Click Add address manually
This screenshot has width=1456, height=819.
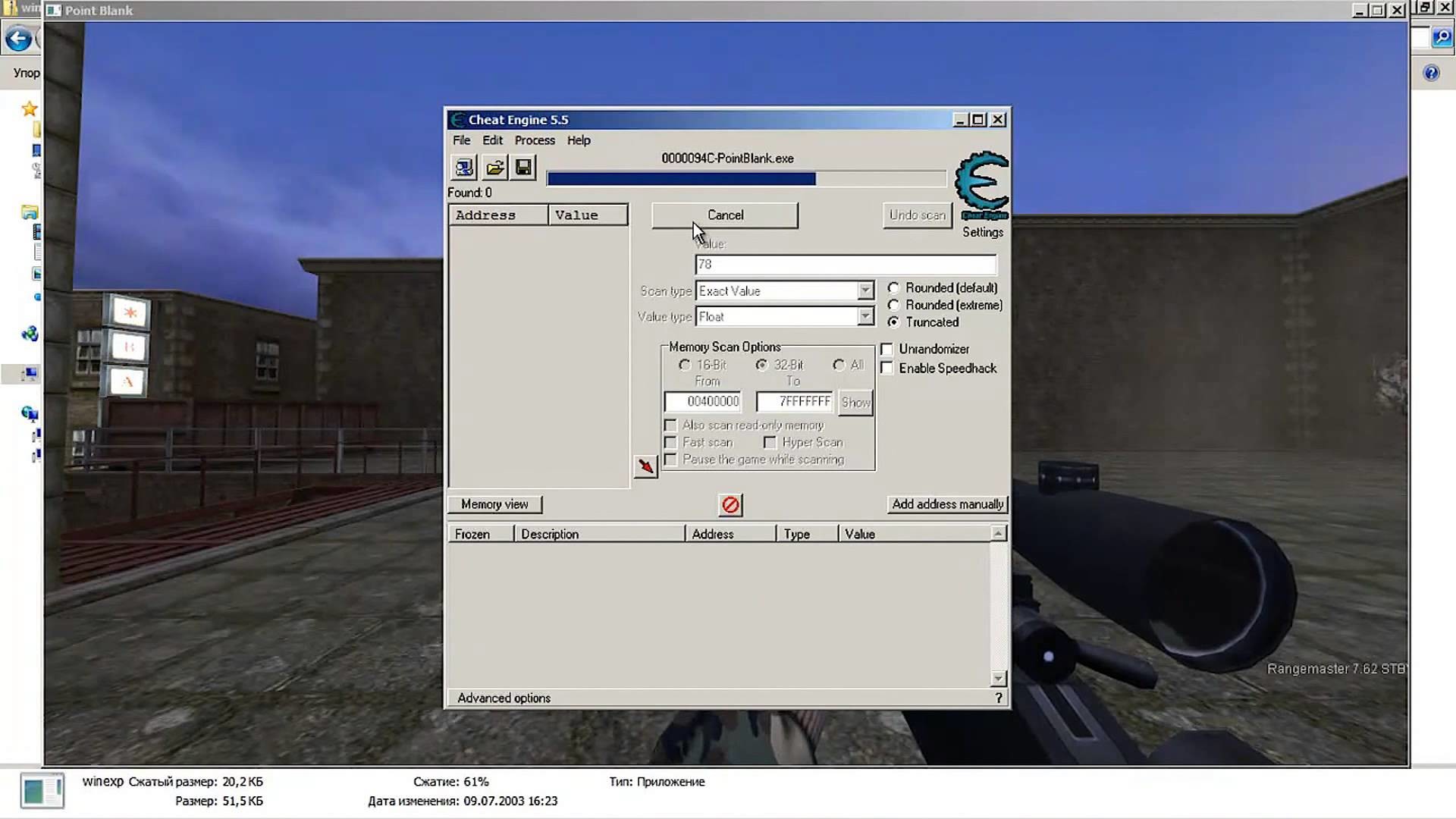tap(947, 504)
